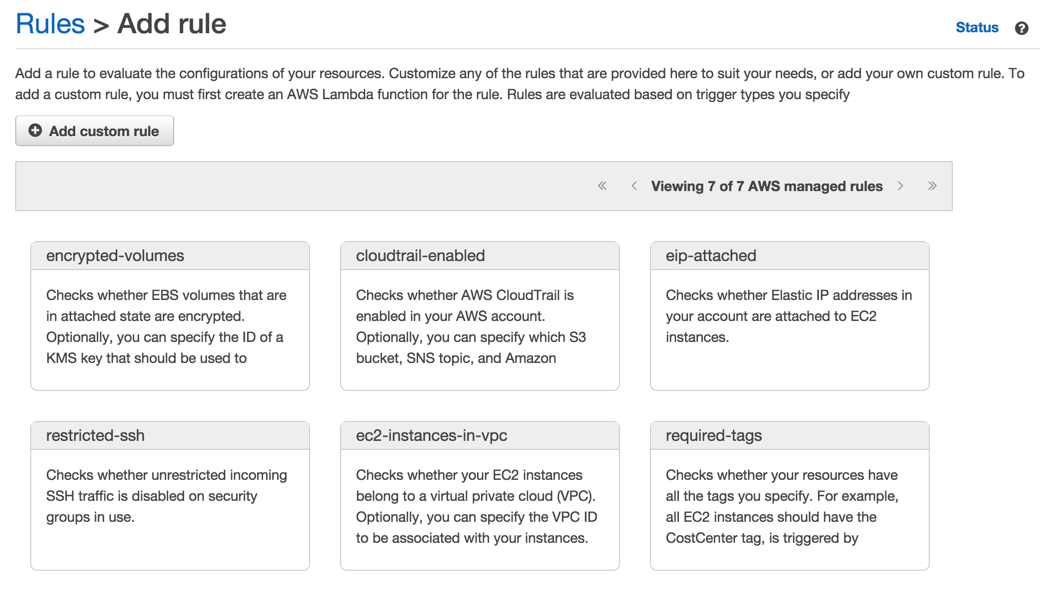Navigate back via the Rules breadcrumb link
The image size is (1046, 589).
pos(50,23)
